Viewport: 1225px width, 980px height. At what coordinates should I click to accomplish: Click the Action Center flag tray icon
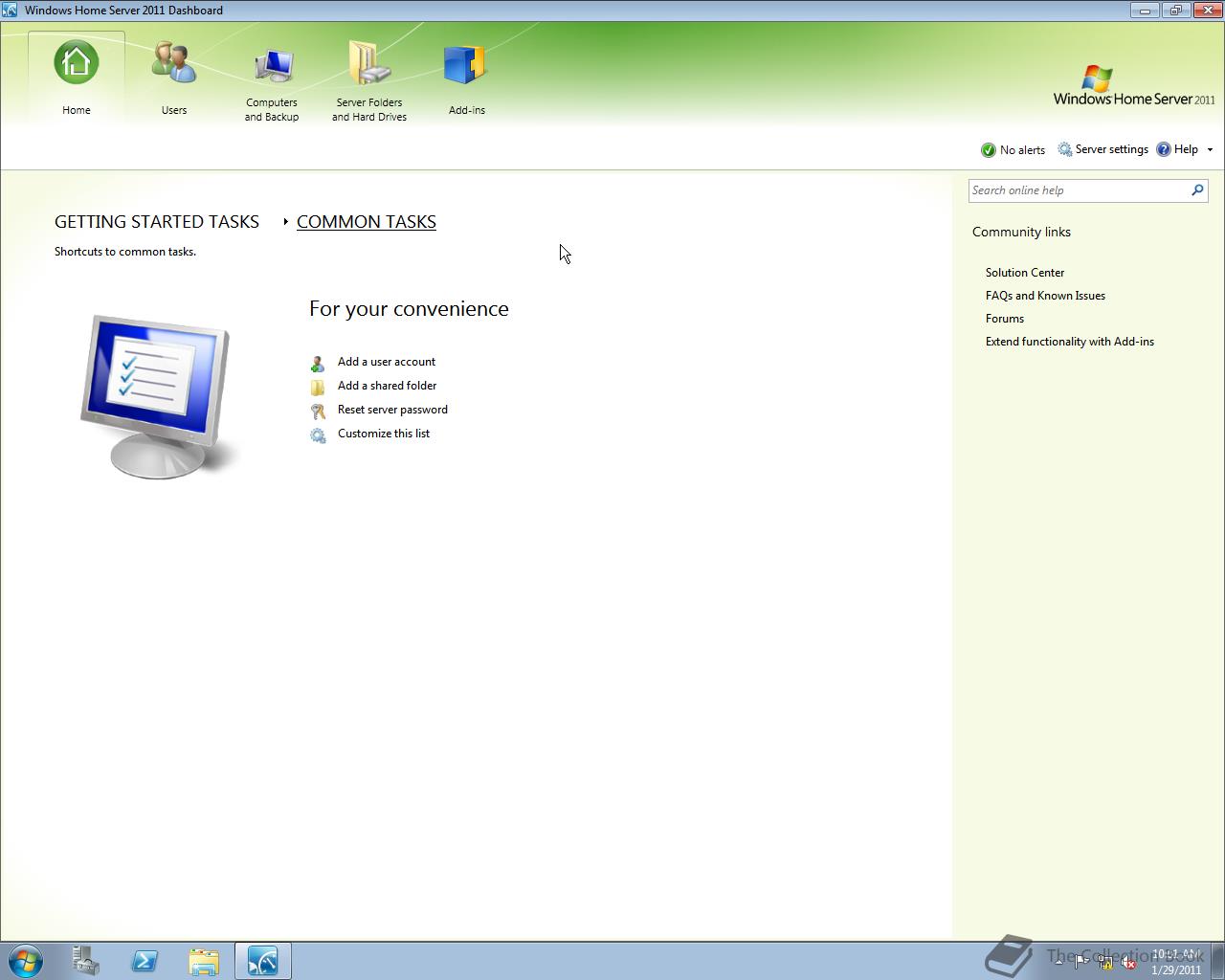[1080, 963]
